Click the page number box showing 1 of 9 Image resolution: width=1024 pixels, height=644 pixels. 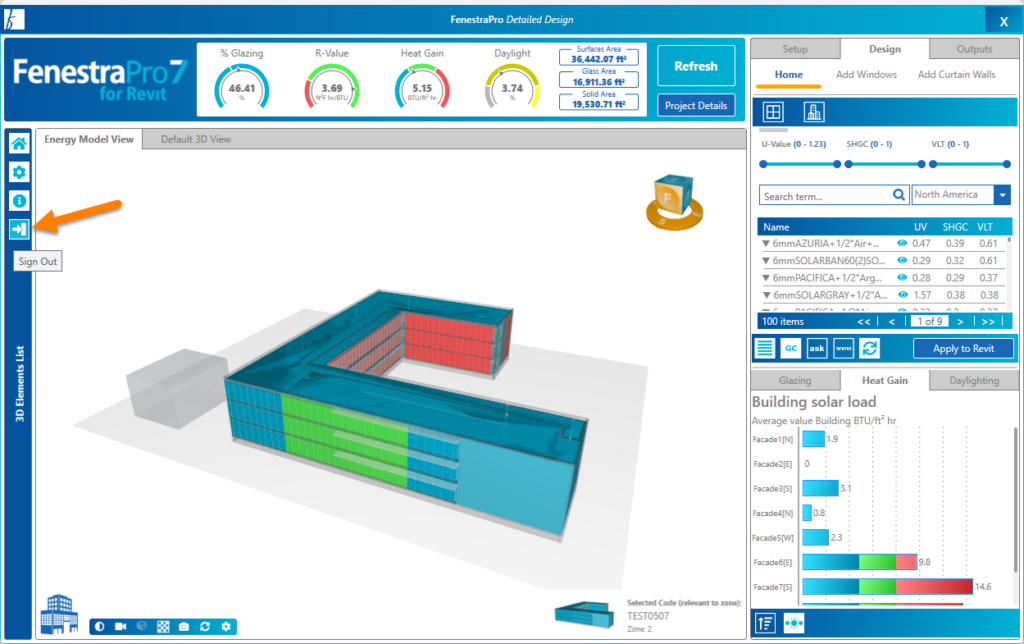tap(929, 321)
